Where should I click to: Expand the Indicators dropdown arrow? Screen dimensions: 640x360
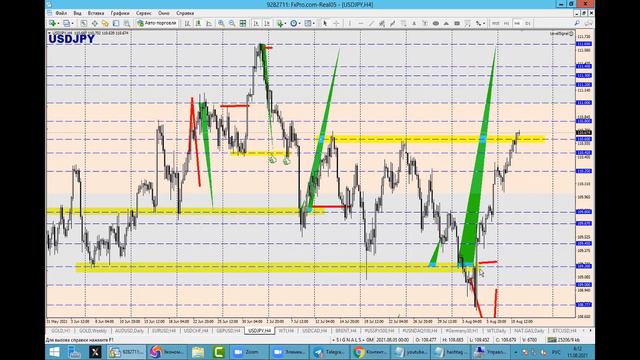point(286,23)
